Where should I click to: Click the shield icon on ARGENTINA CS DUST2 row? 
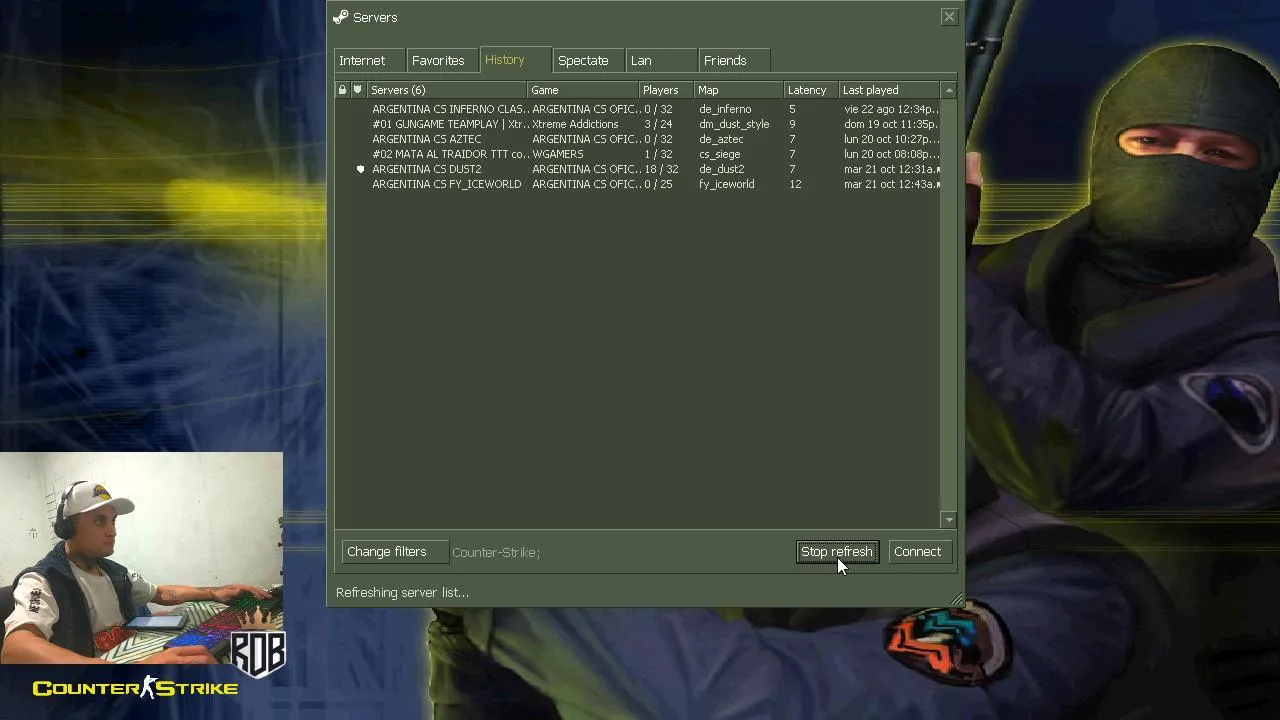pos(360,169)
